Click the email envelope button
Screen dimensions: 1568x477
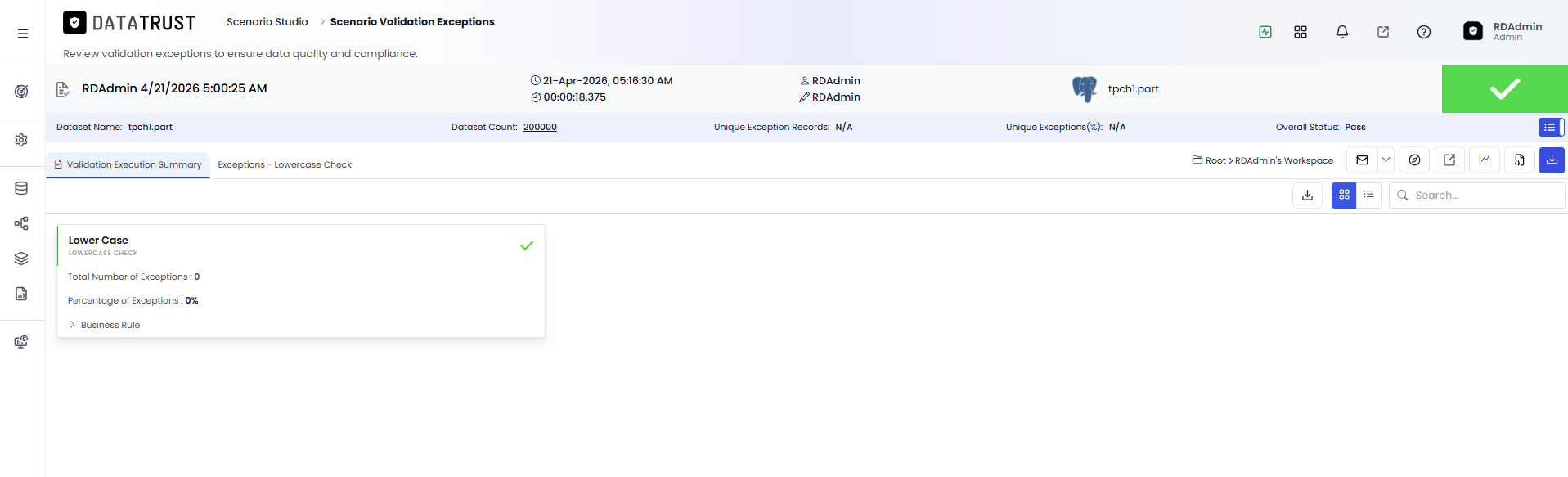pyautogui.click(x=1362, y=160)
